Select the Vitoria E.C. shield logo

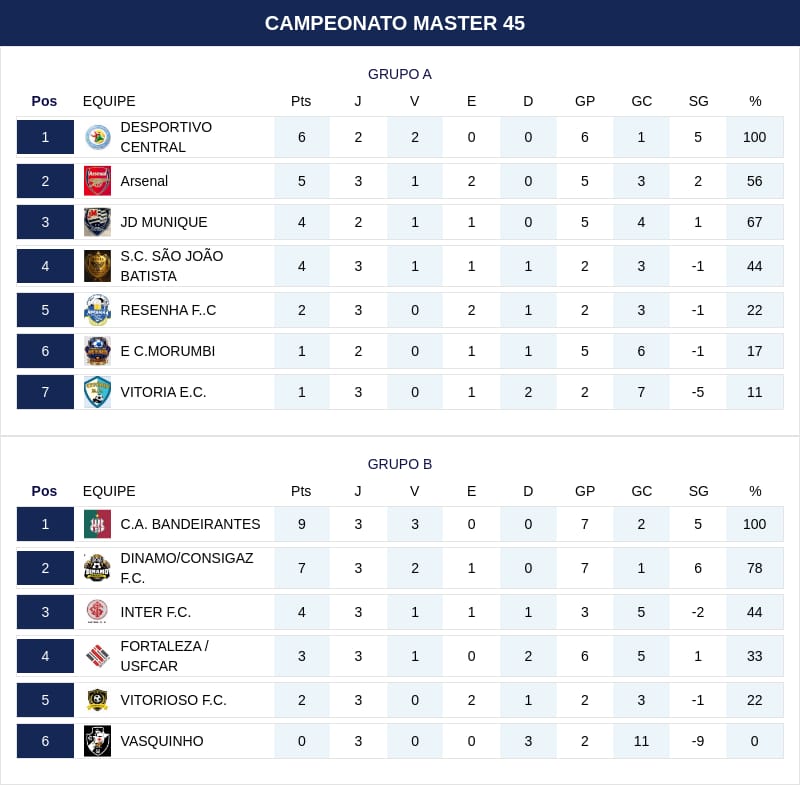[x=97, y=392]
